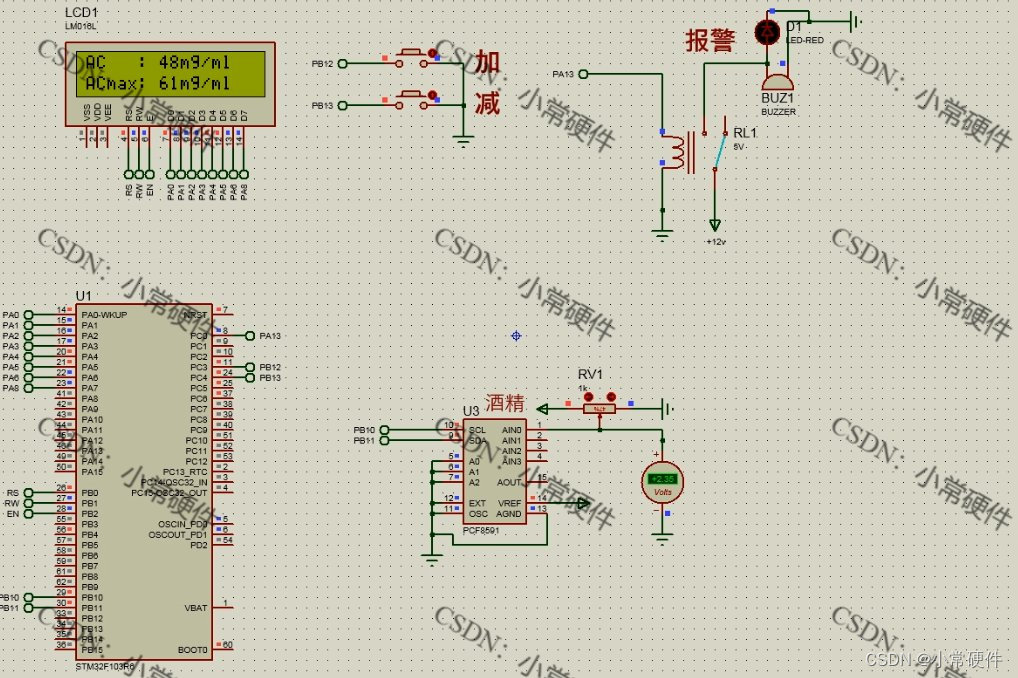Select the power arrow terminal left of RV1
Screen dimensions: 1018x678
543,409
